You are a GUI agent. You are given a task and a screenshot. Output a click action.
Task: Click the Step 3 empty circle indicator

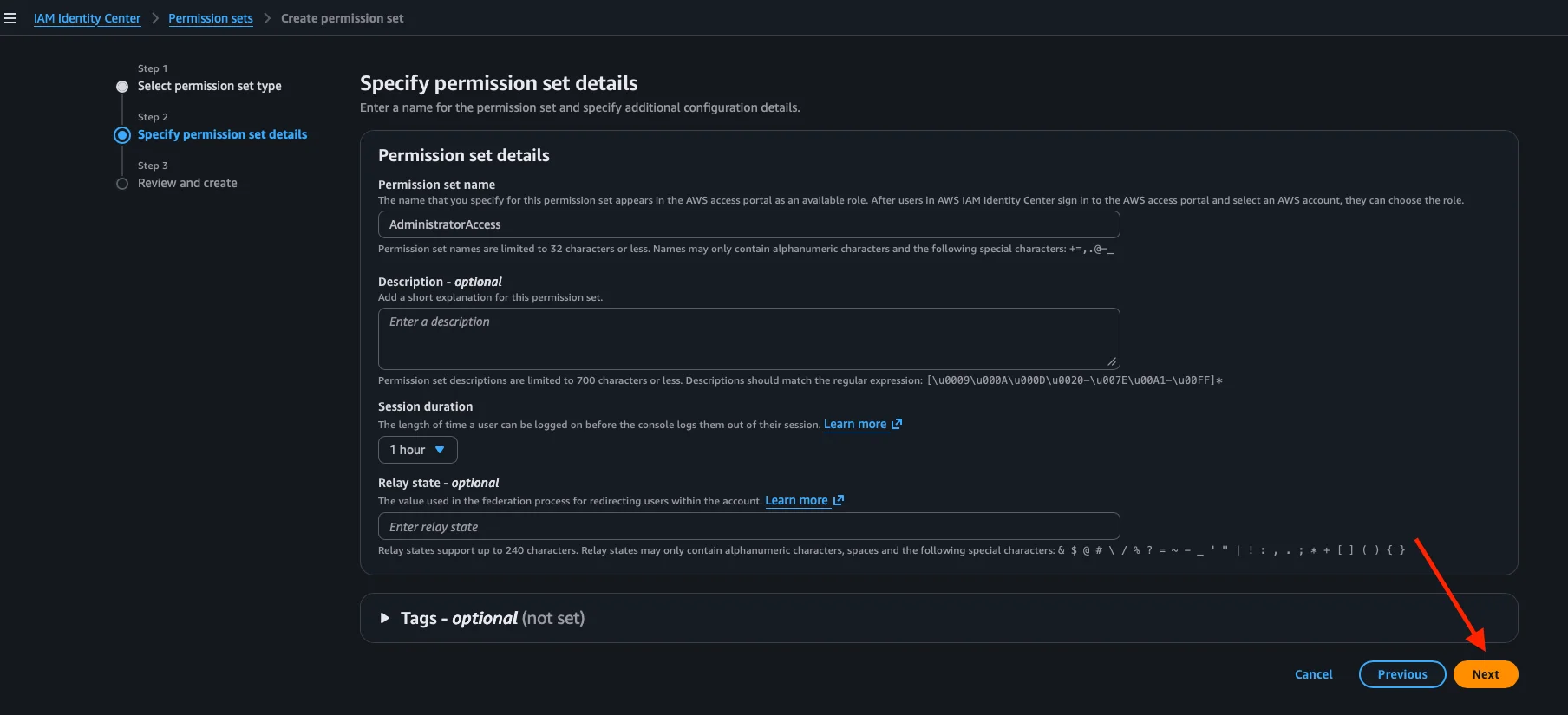[122, 184]
